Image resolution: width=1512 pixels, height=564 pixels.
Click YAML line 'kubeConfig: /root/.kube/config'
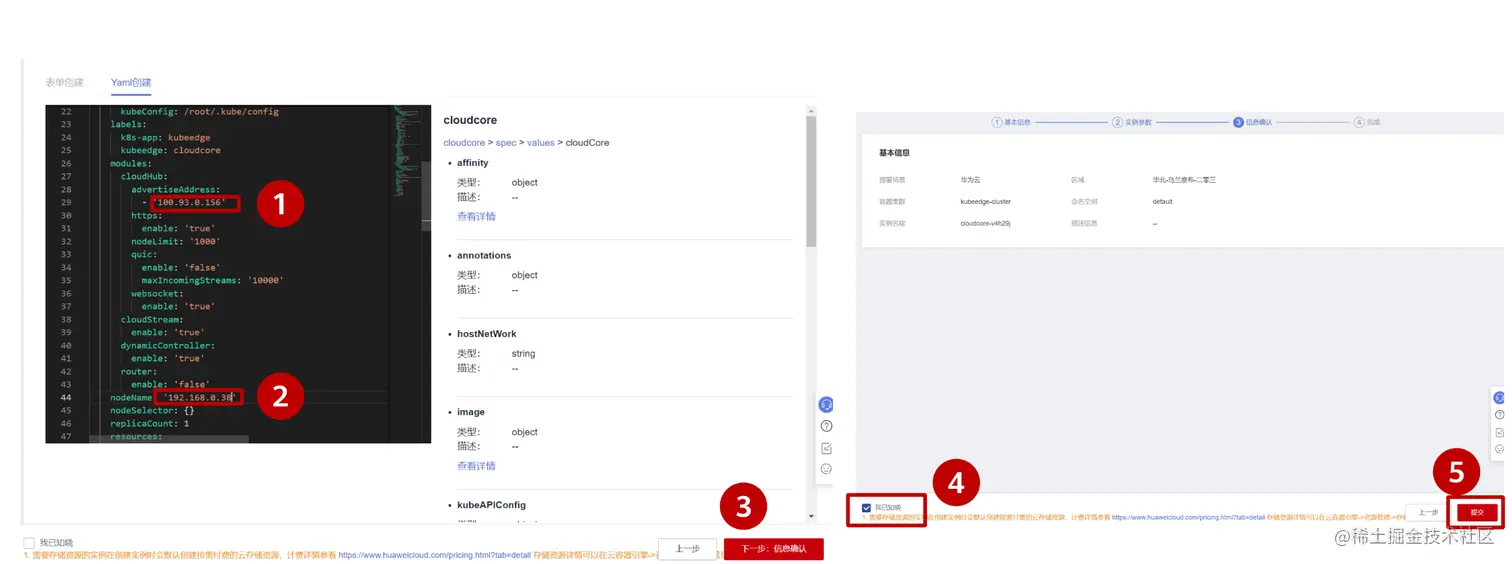click(199, 112)
